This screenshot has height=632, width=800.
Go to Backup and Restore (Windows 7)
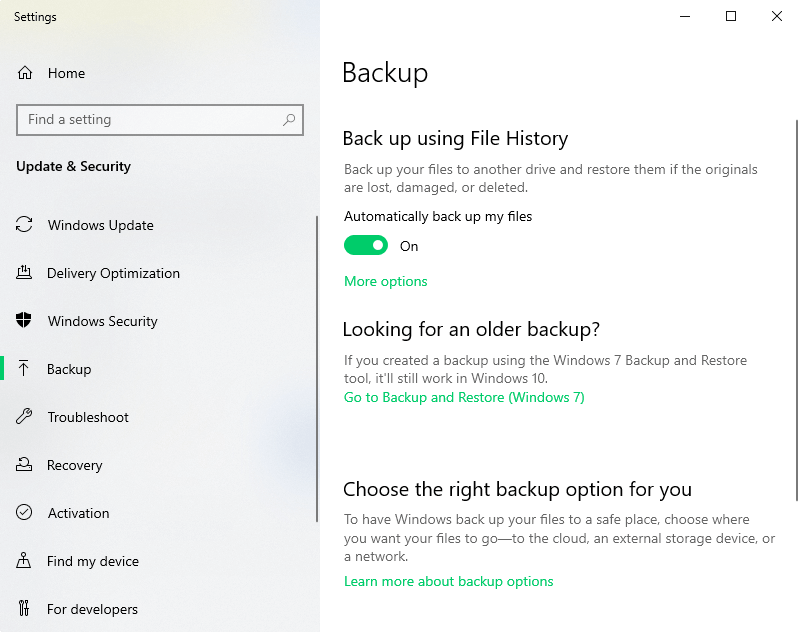pos(464,398)
